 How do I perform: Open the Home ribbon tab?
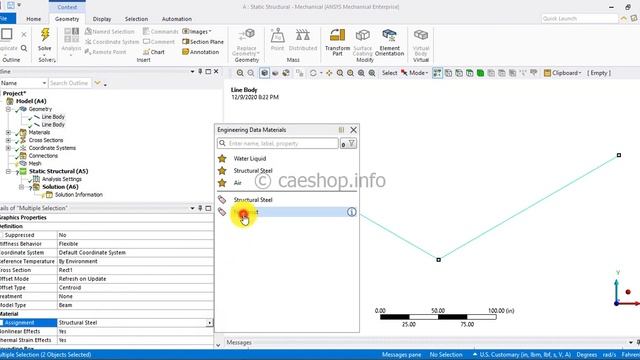[x=33, y=19]
